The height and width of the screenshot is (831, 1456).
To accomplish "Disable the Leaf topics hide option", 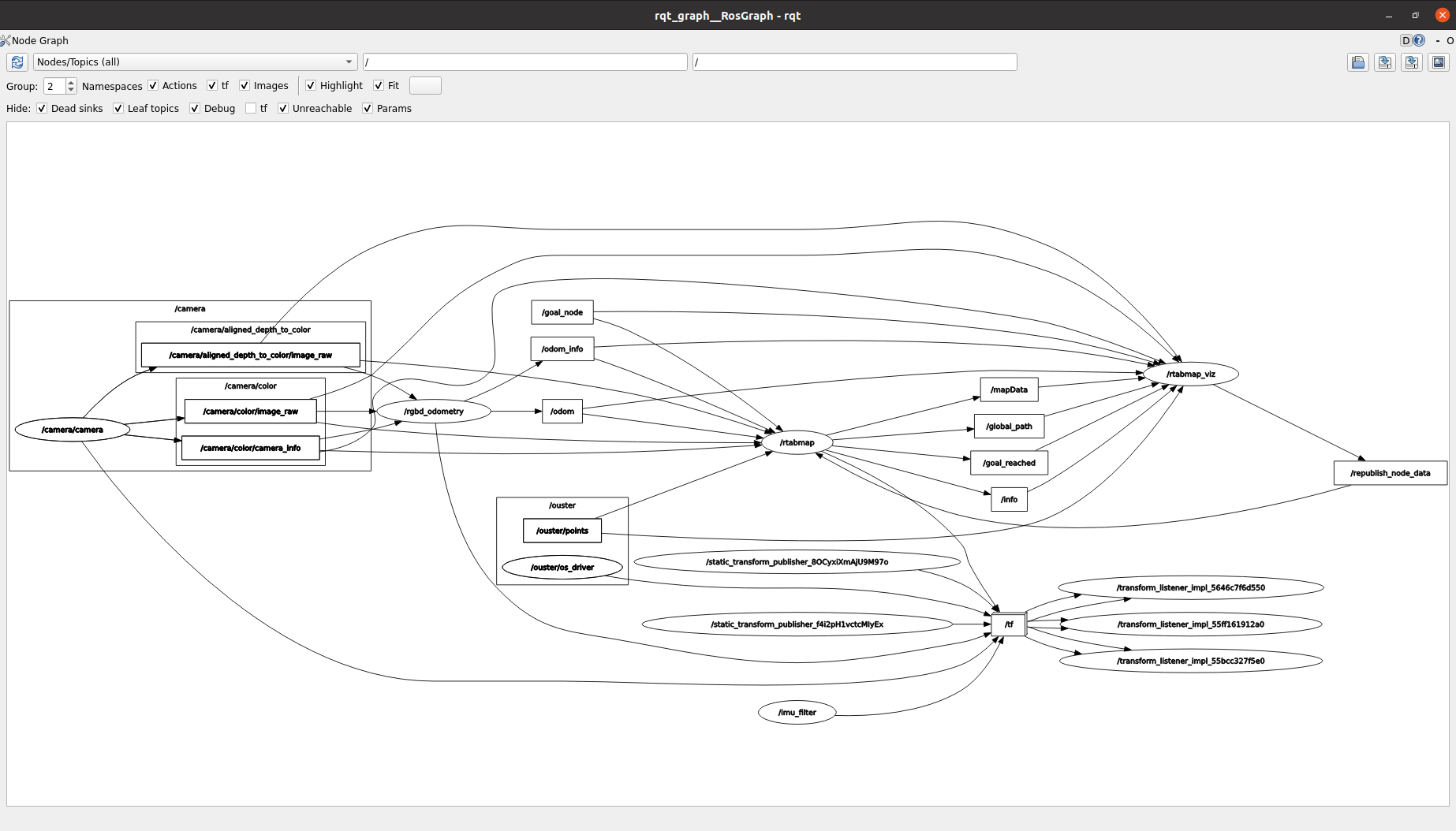I will click(118, 109).
